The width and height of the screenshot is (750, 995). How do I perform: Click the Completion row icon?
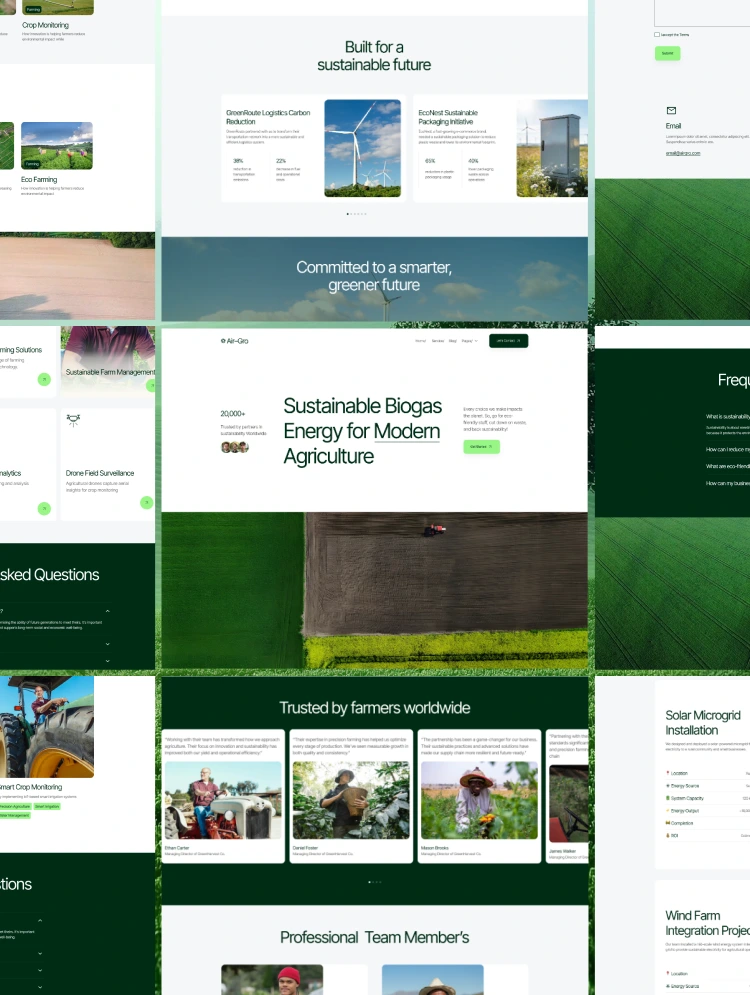tap(668, 823)
